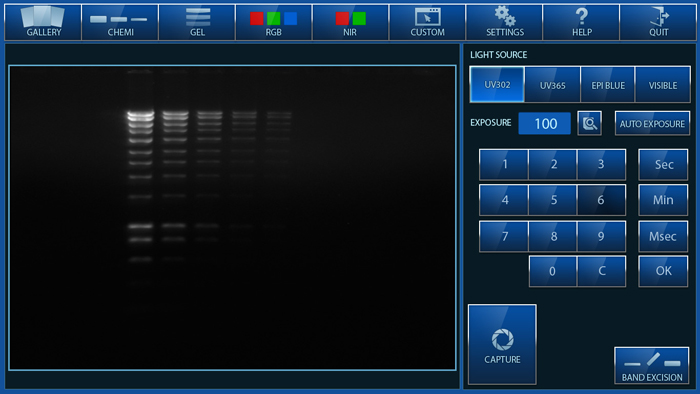Select the GEL imaging mode
Image resolution: width=700 pixels, height=394 pixels.
click(197, 22)
